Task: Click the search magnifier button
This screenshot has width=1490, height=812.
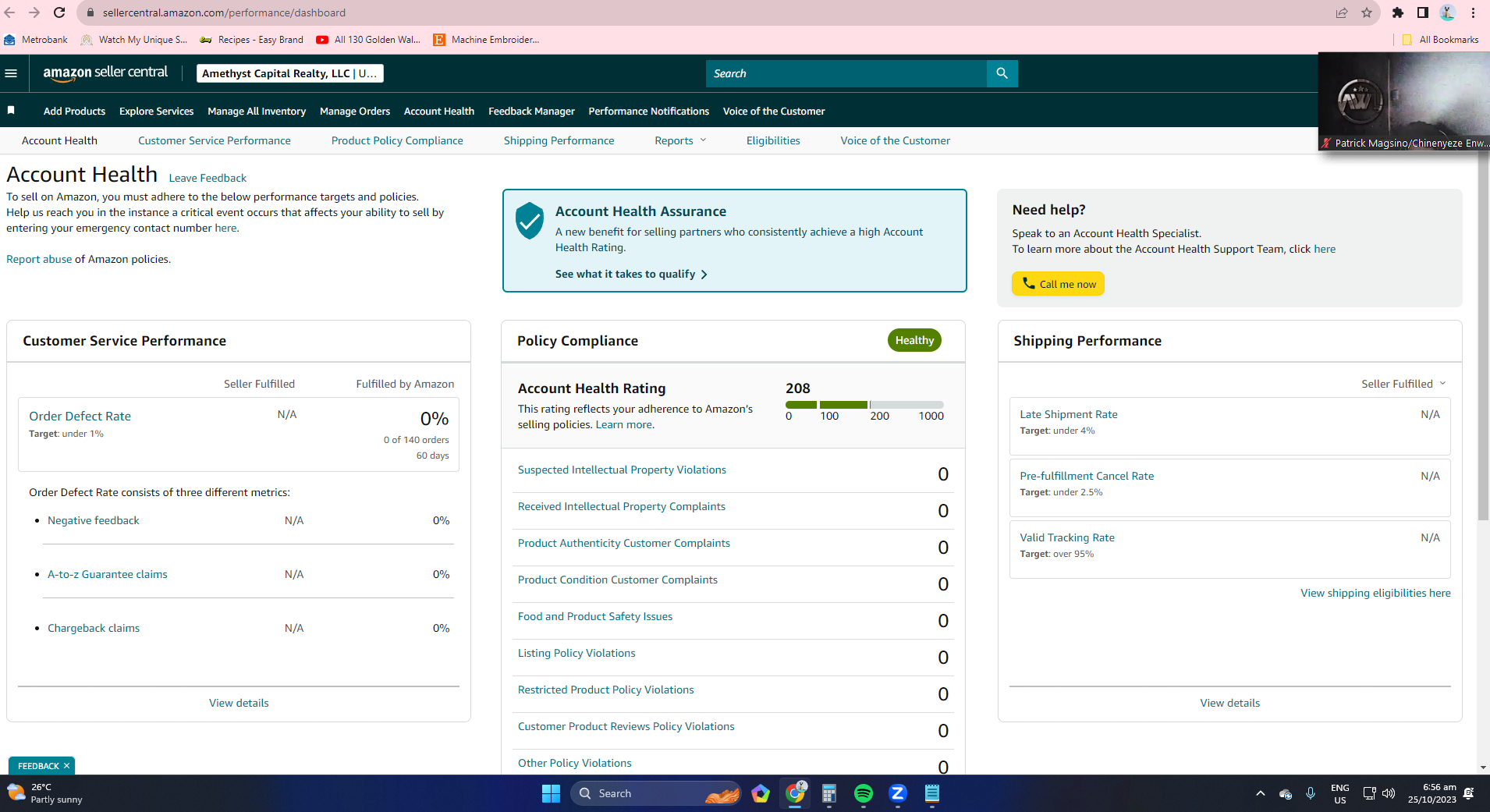Action: [x=1002, y=73]
